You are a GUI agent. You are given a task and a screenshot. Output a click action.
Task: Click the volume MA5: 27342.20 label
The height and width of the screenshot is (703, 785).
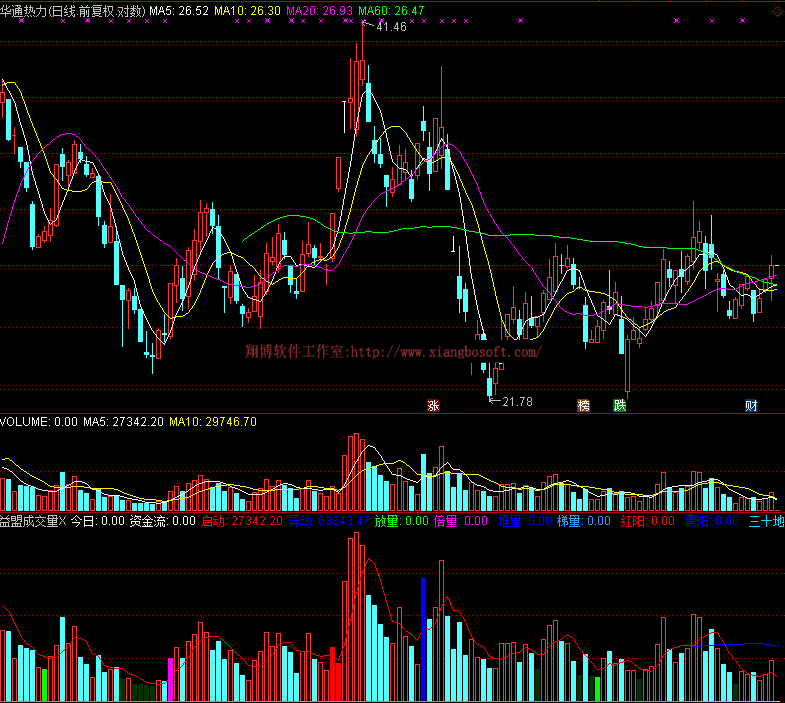[x=123, y=422]
